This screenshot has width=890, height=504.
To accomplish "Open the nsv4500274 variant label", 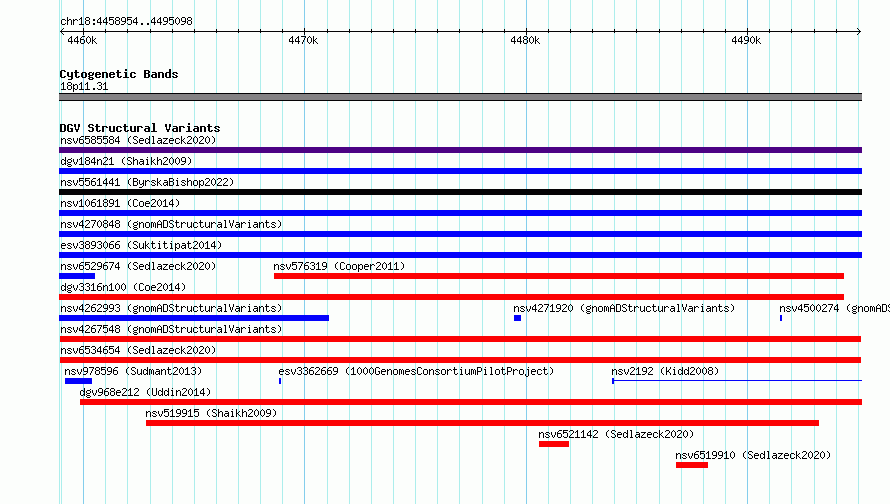I will click(834, 308).
